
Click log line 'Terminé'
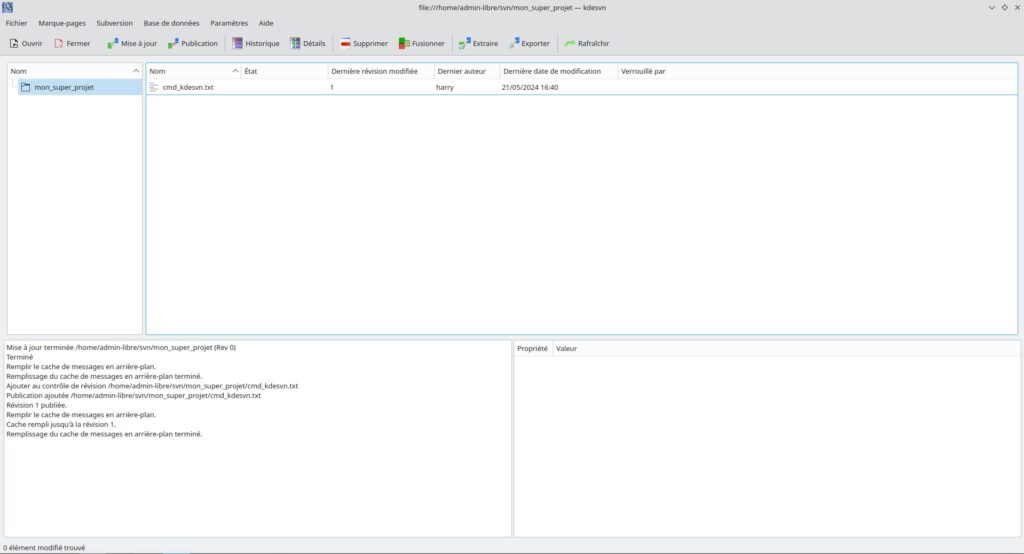20,357
